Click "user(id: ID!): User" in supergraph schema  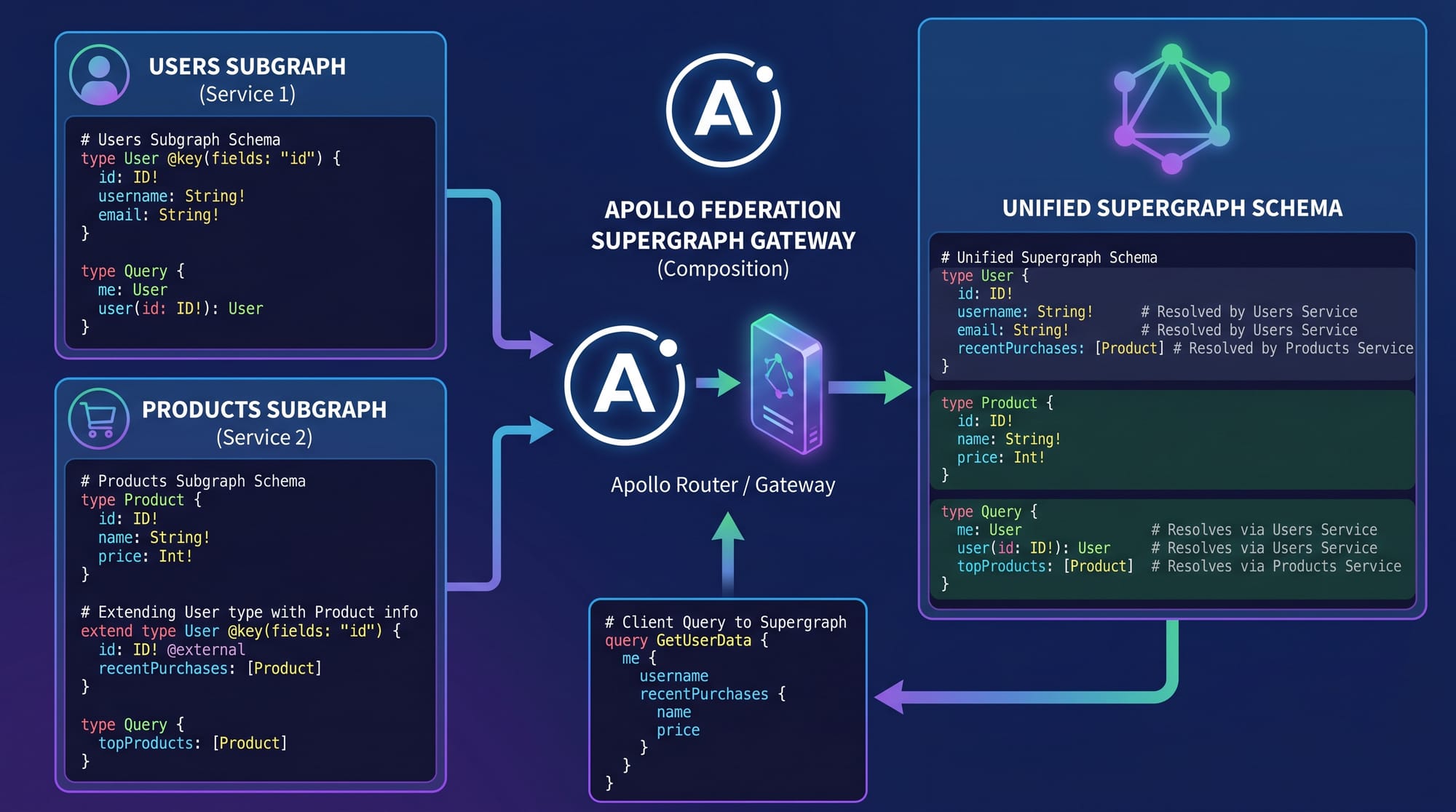[x=1034, y=548]
